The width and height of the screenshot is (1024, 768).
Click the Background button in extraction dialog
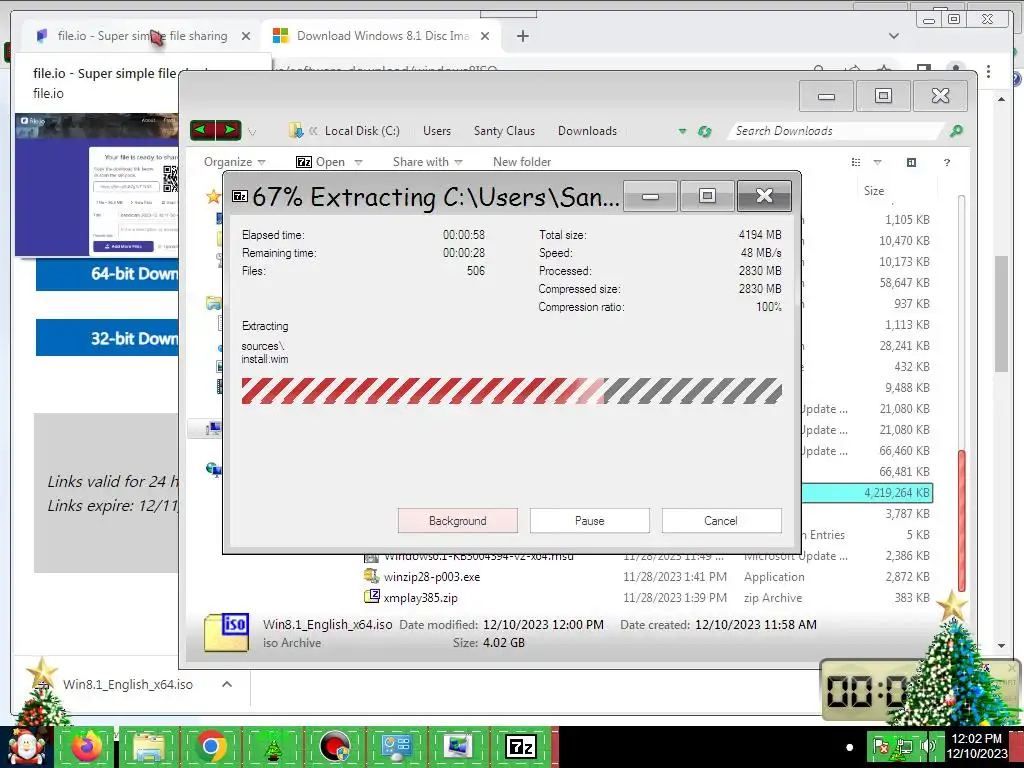click(x=457, y=520)
